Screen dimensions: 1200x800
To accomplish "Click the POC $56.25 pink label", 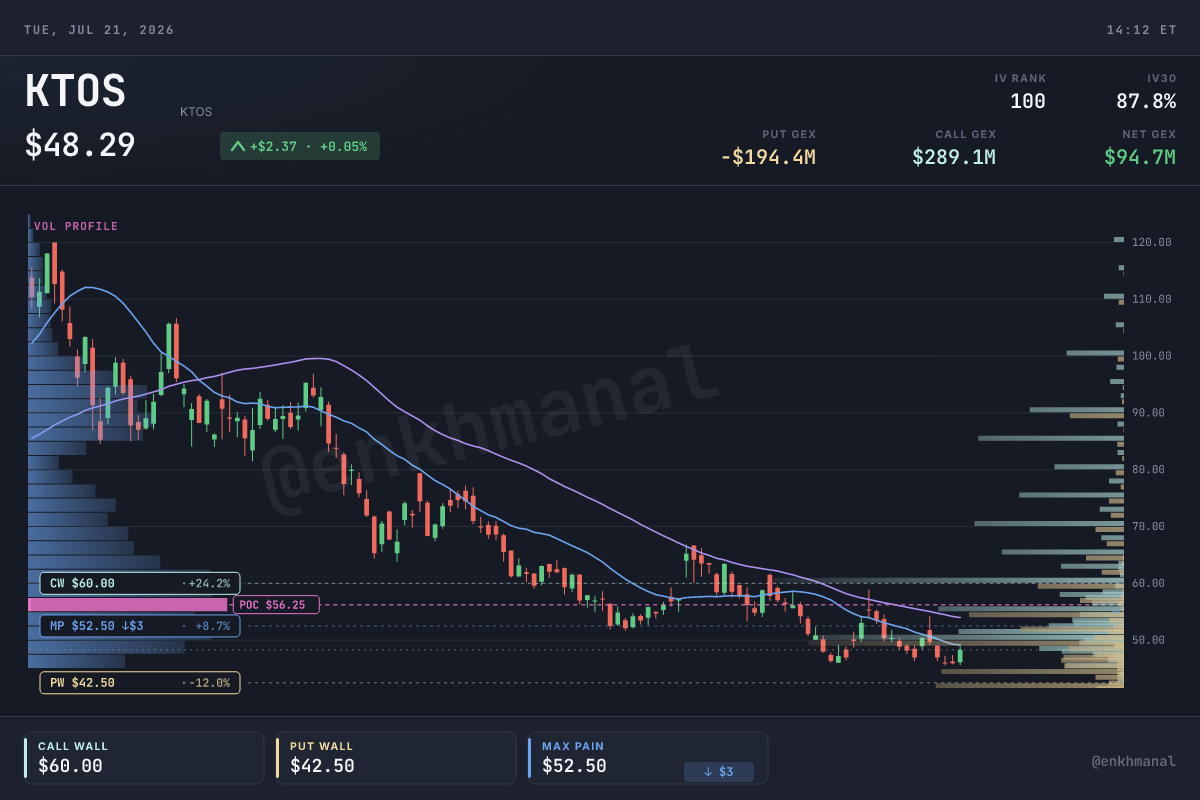I will (x=276, y=605).
